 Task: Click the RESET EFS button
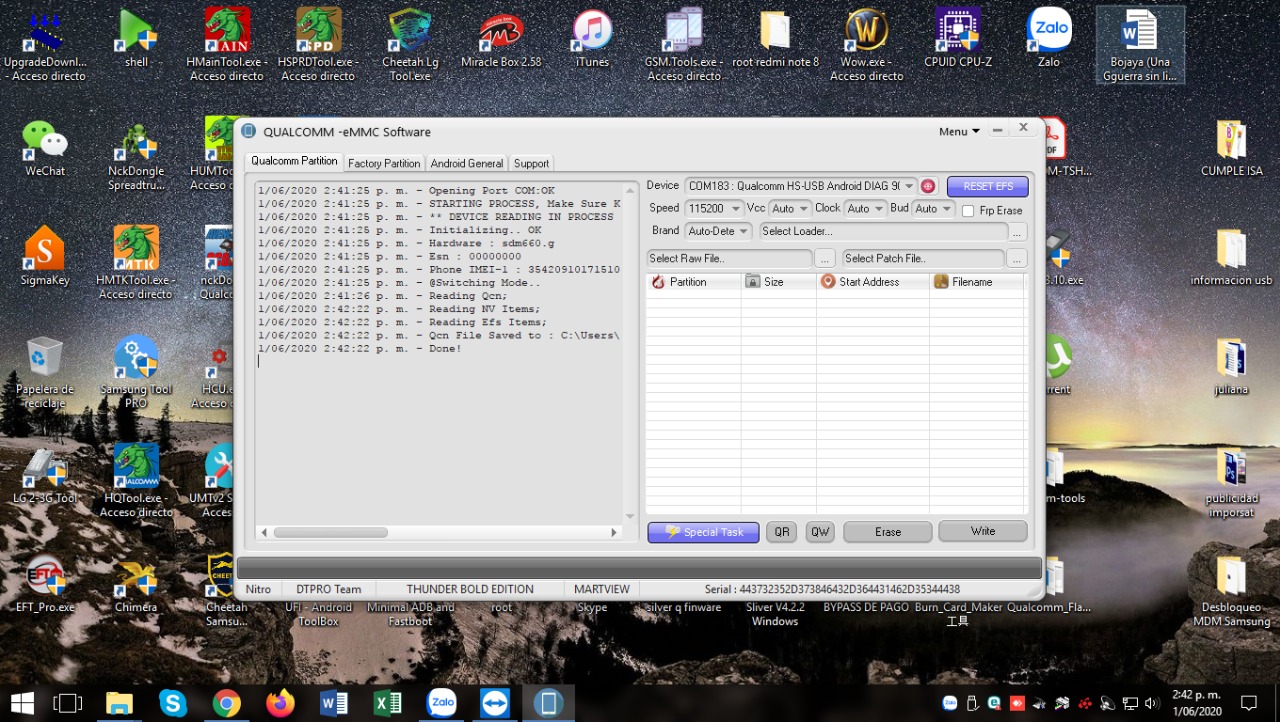988,186
